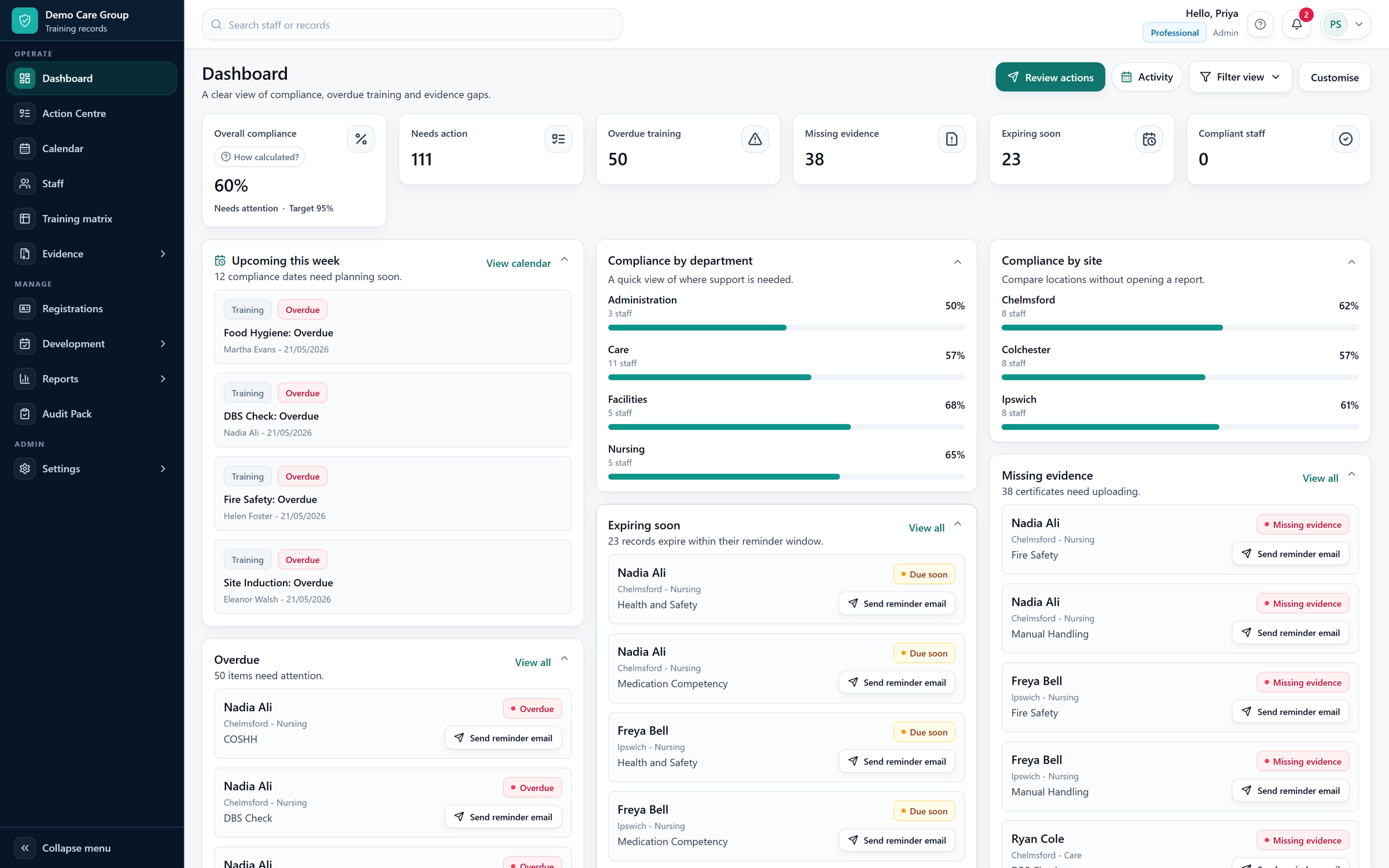Collapse the Compliance by site panel

point(1351,262)
